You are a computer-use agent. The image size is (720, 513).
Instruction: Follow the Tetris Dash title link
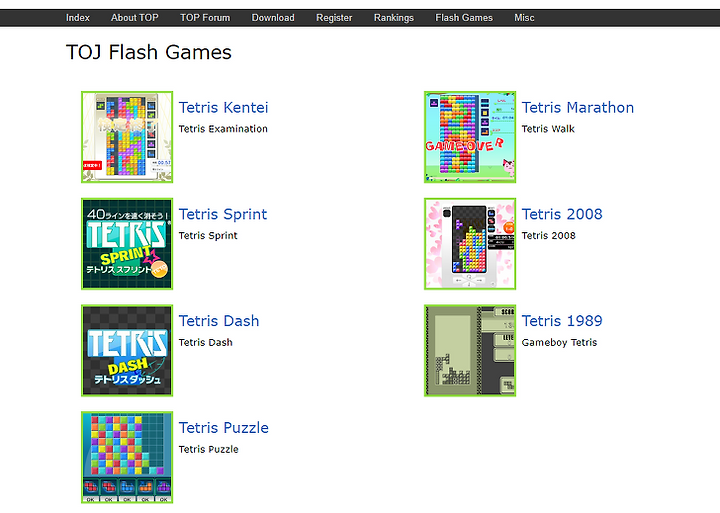219,321
